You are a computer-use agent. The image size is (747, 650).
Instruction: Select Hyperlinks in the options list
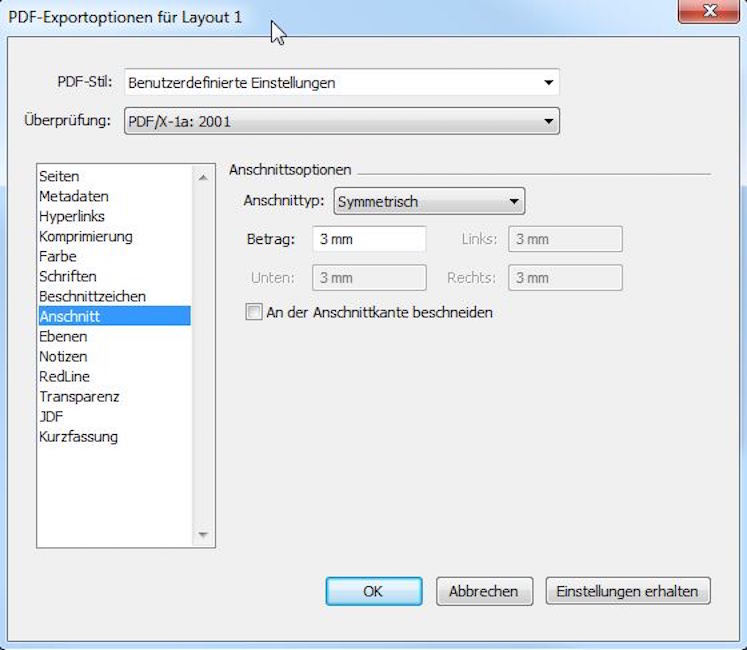(x=114, y=216)
